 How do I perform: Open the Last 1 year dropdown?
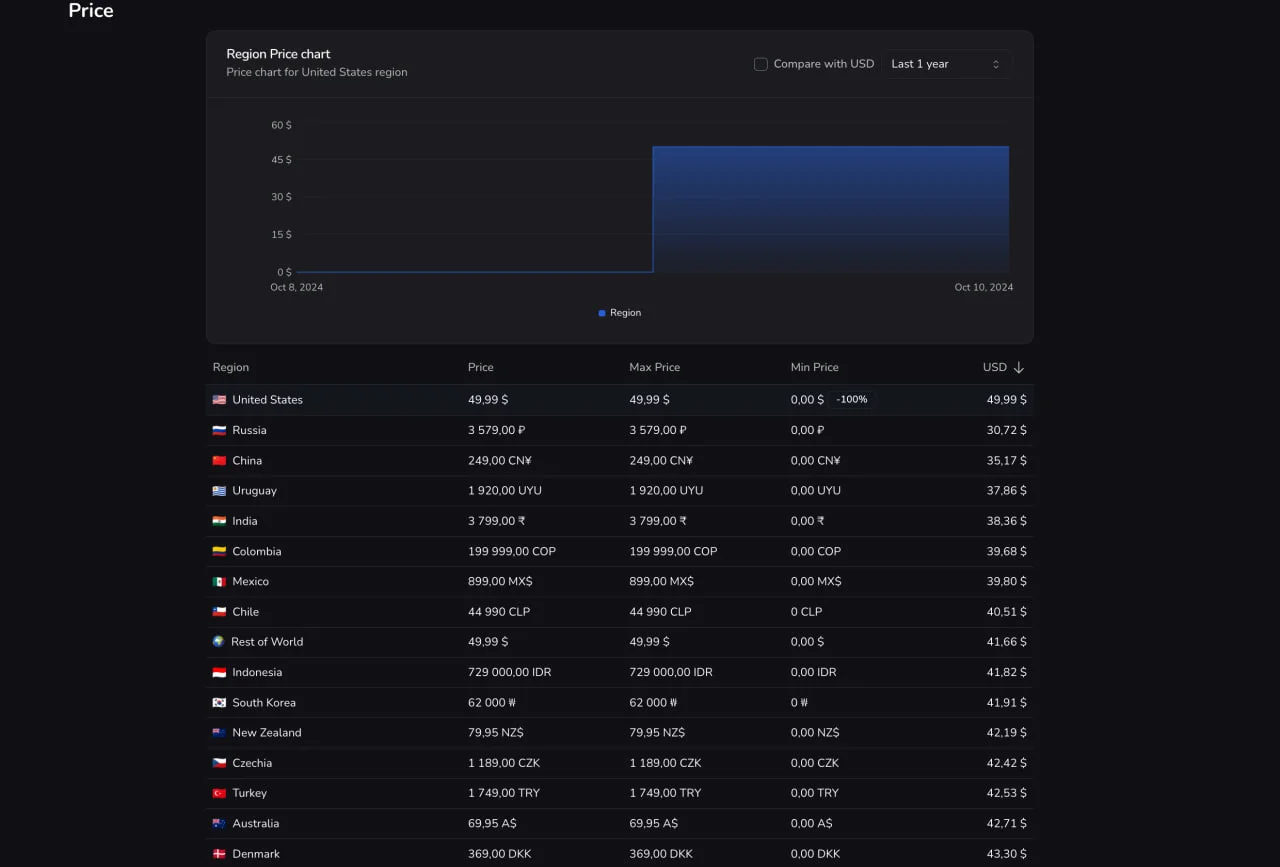click(x=946, y=64)
